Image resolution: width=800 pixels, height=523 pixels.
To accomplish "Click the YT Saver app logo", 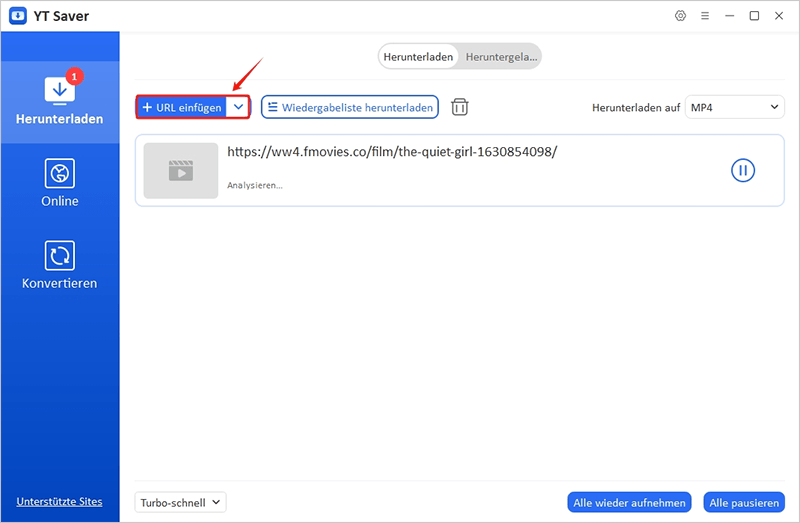I will pos(16,16).
